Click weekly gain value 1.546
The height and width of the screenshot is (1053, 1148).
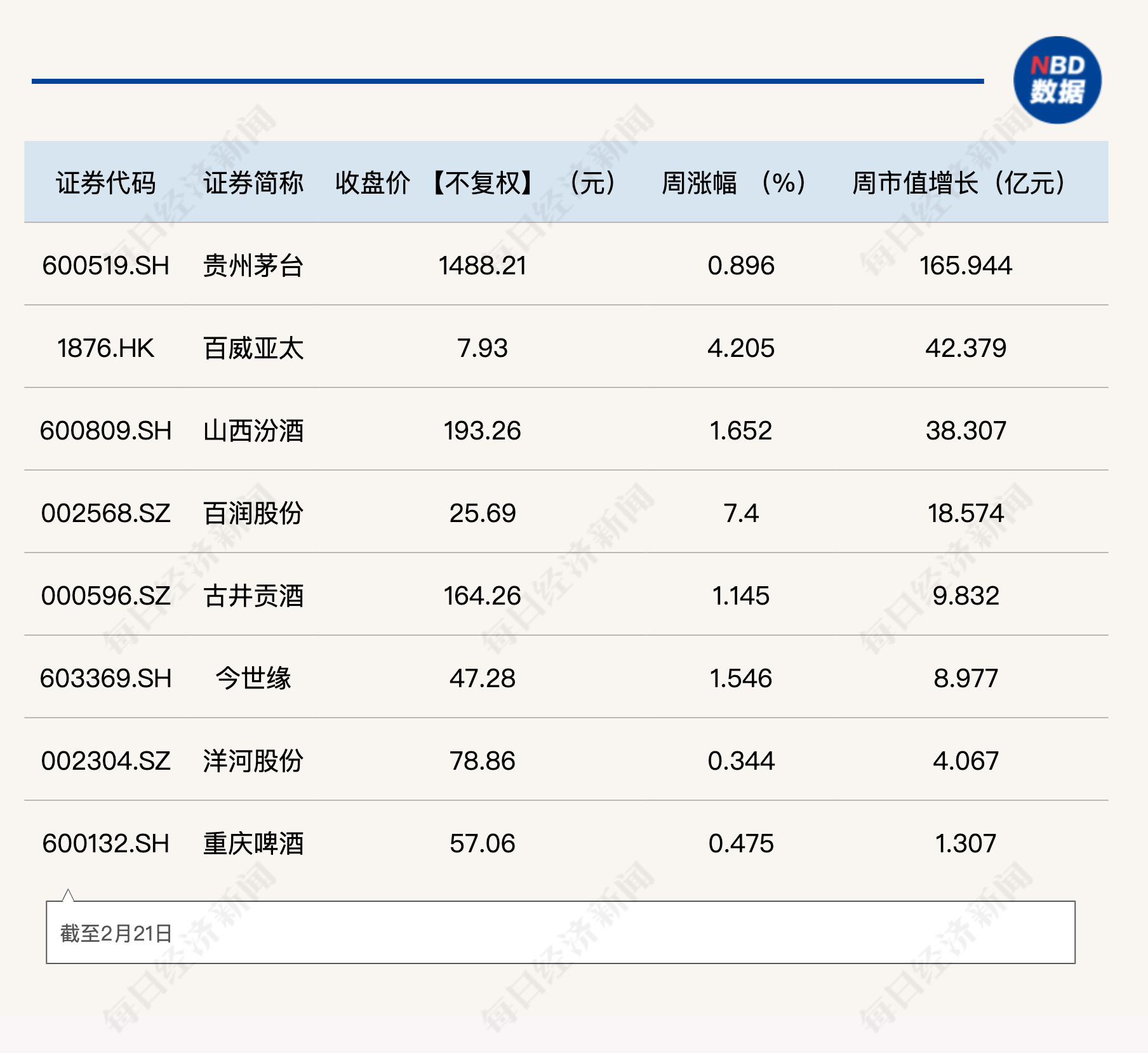tap(741, 678)
